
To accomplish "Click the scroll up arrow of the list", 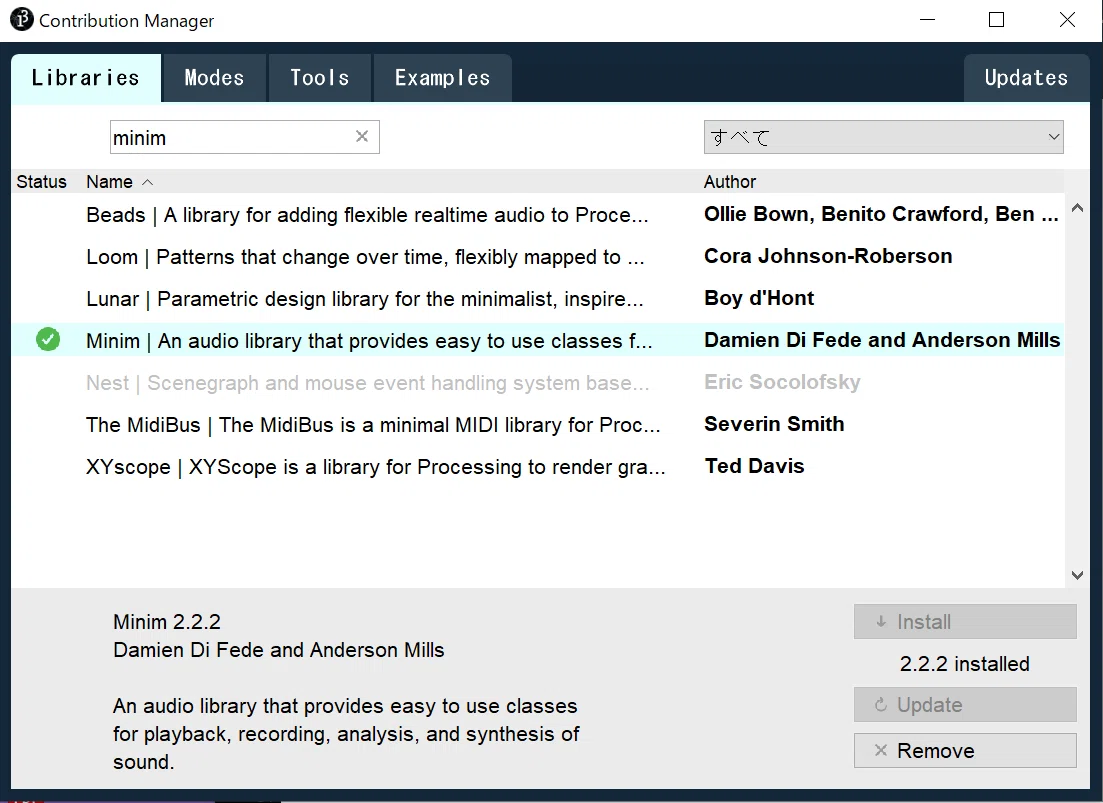I will (1077, 208).
